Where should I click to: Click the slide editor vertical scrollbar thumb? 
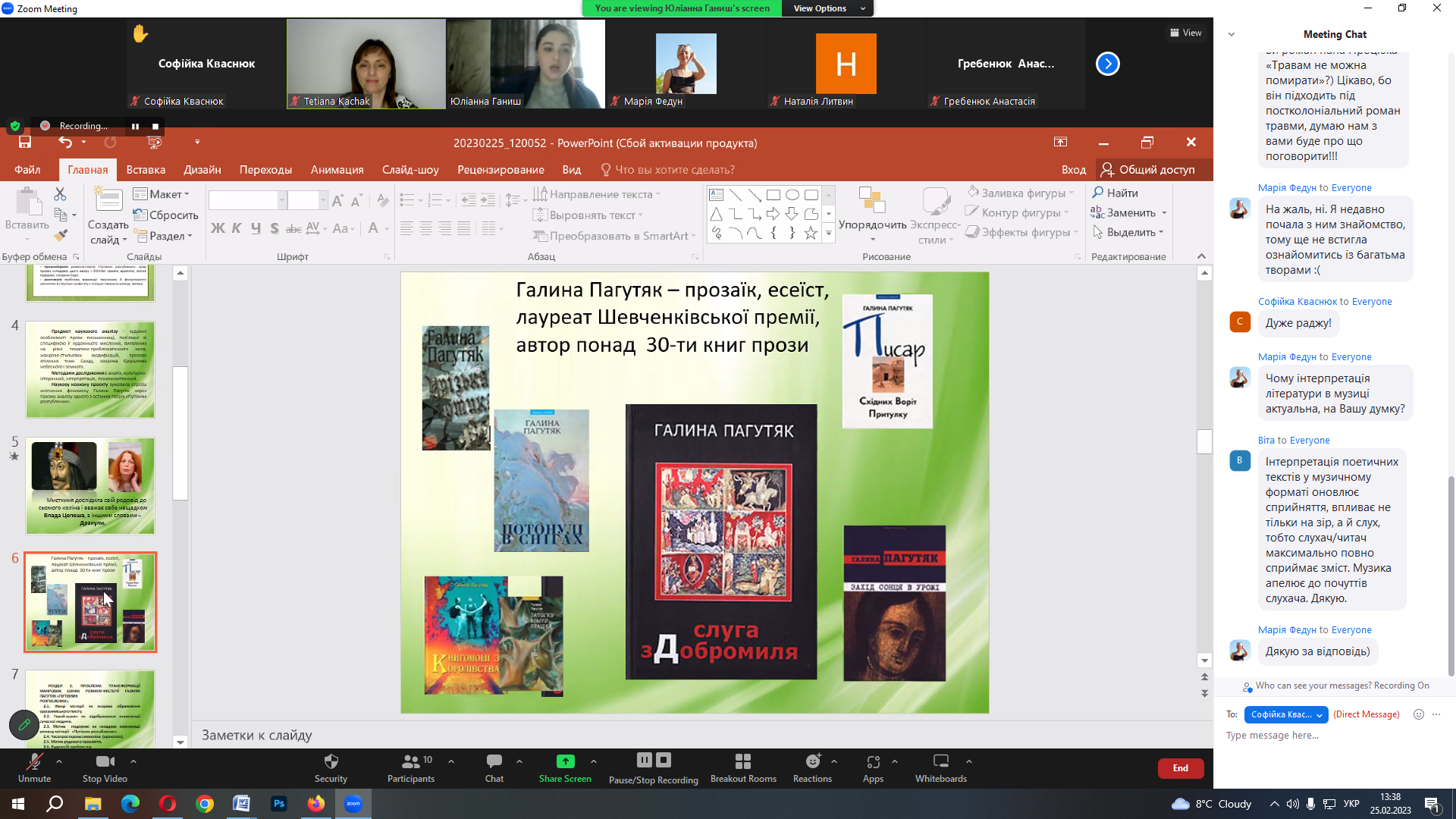point(1204,442)
